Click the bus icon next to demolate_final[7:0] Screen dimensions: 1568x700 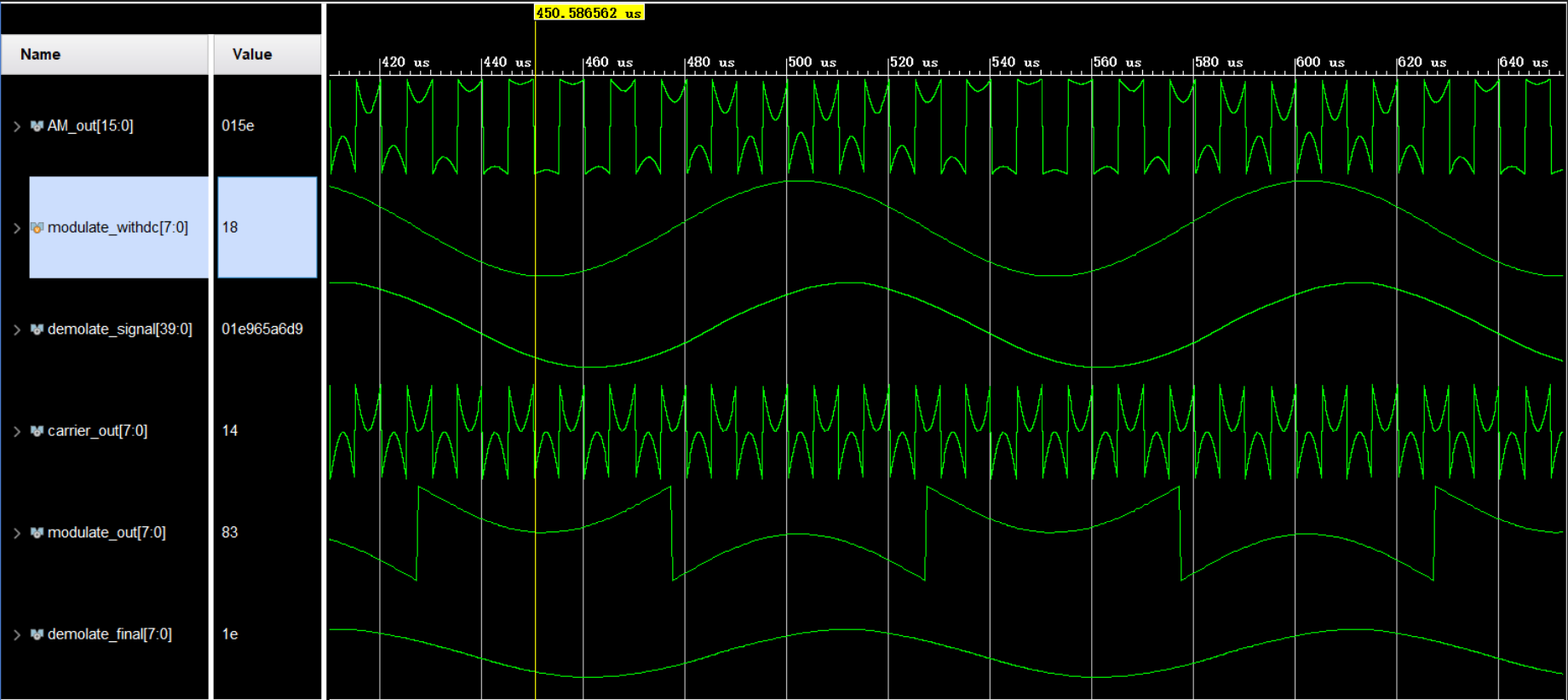click(x=37, y=634)
